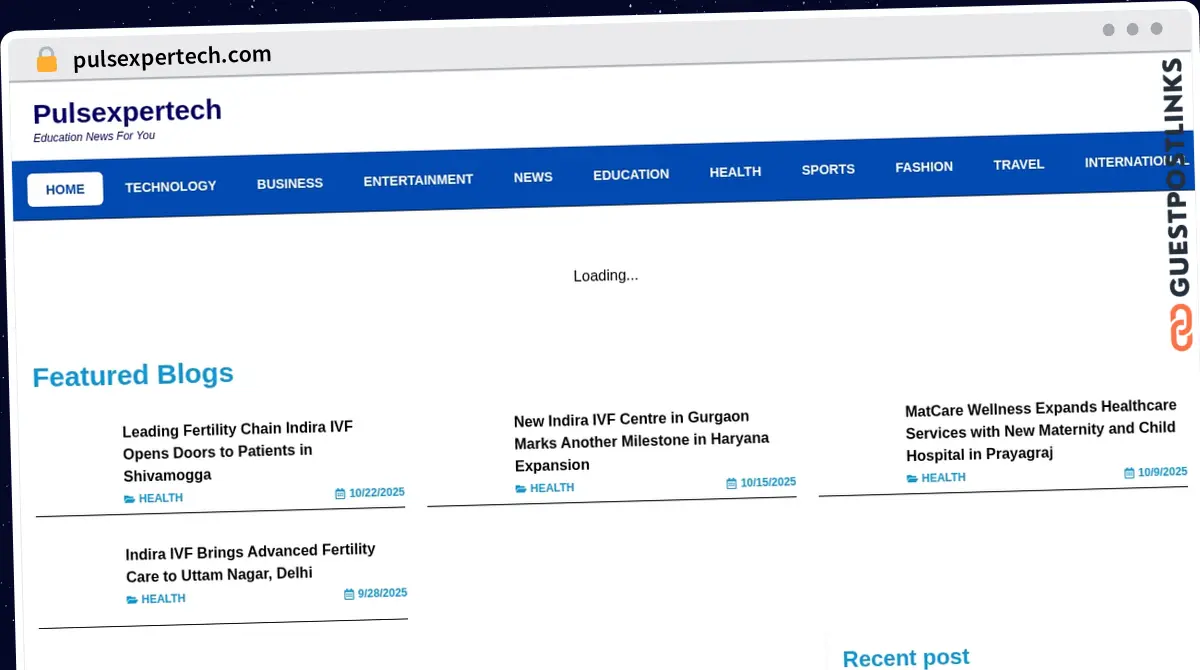Switch to the EDUCATION tab
The image size is (1200, 670).
[x=630, y=174]
